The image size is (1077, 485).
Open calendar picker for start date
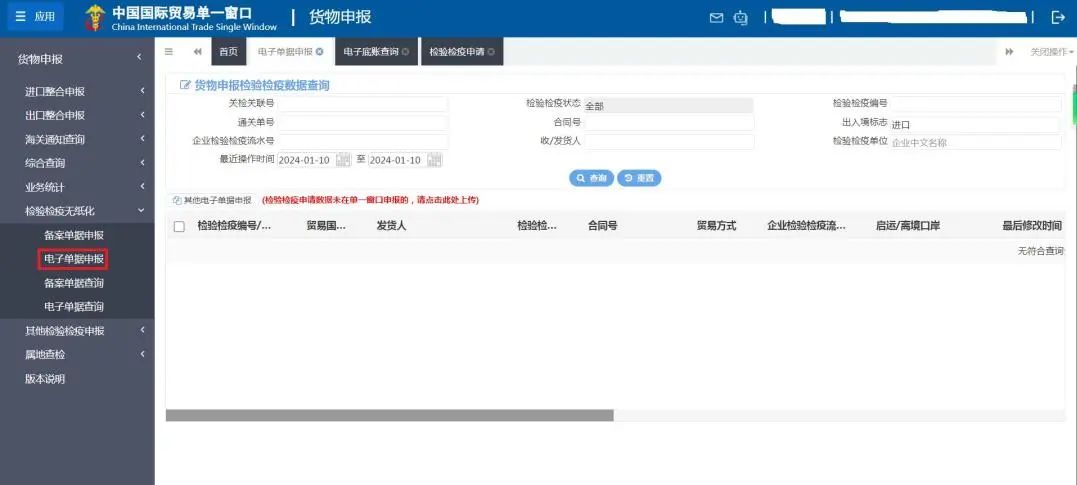(343, 160)
